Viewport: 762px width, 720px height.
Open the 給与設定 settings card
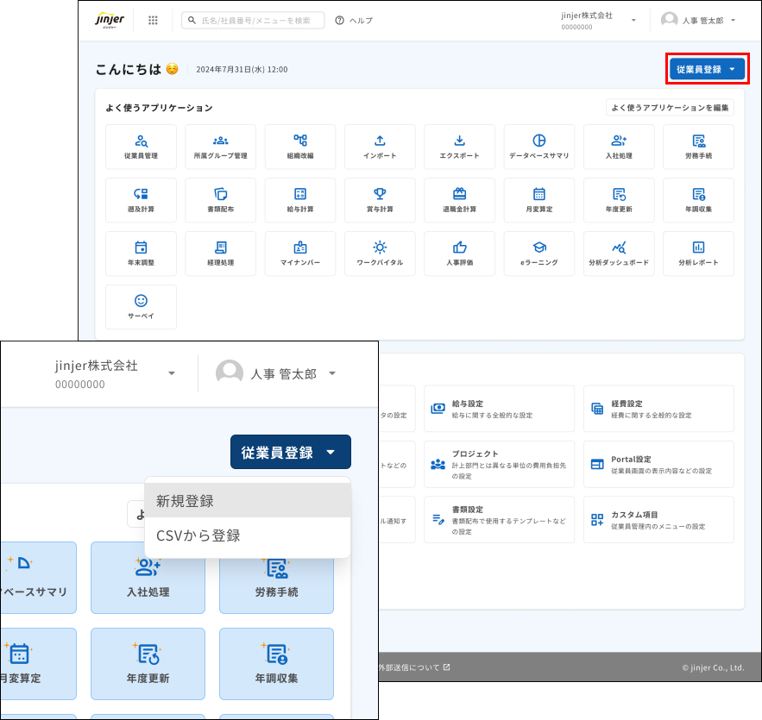(x=500, y=409)
